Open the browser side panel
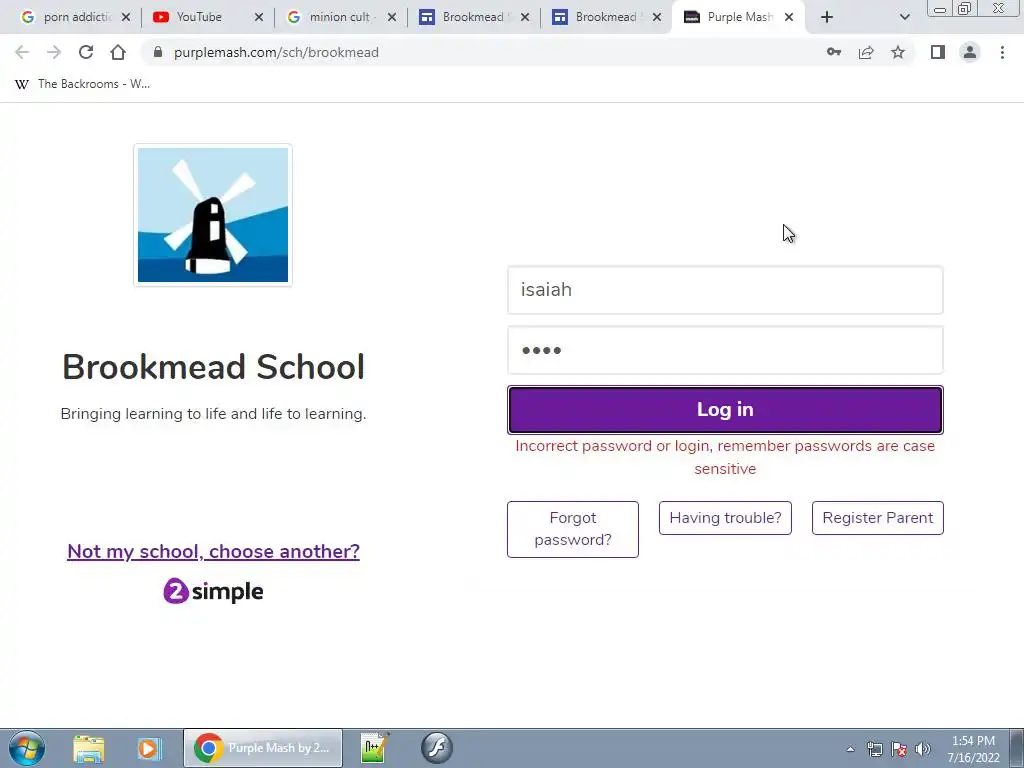1024x768 pixels. (938, 52)
